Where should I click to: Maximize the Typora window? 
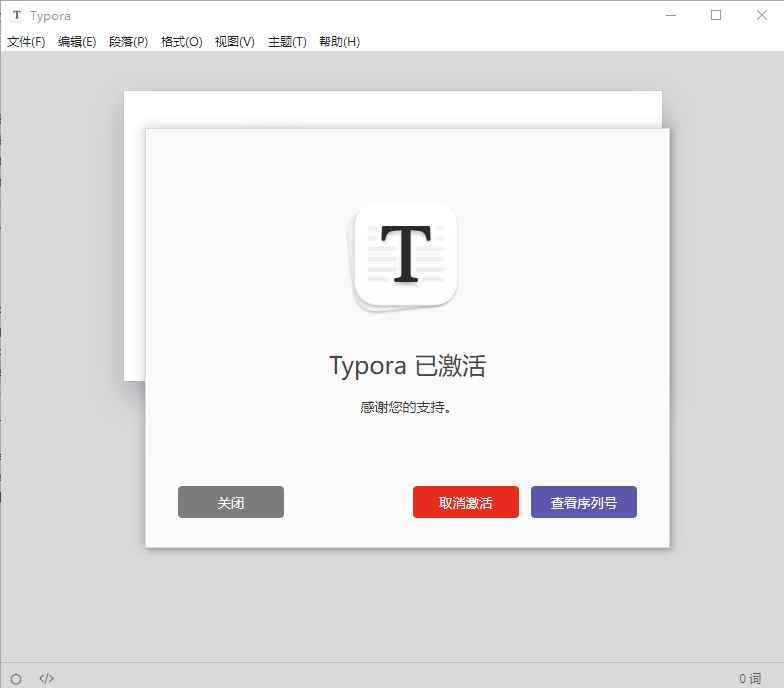pyautogui.click(x=716, y=15)
